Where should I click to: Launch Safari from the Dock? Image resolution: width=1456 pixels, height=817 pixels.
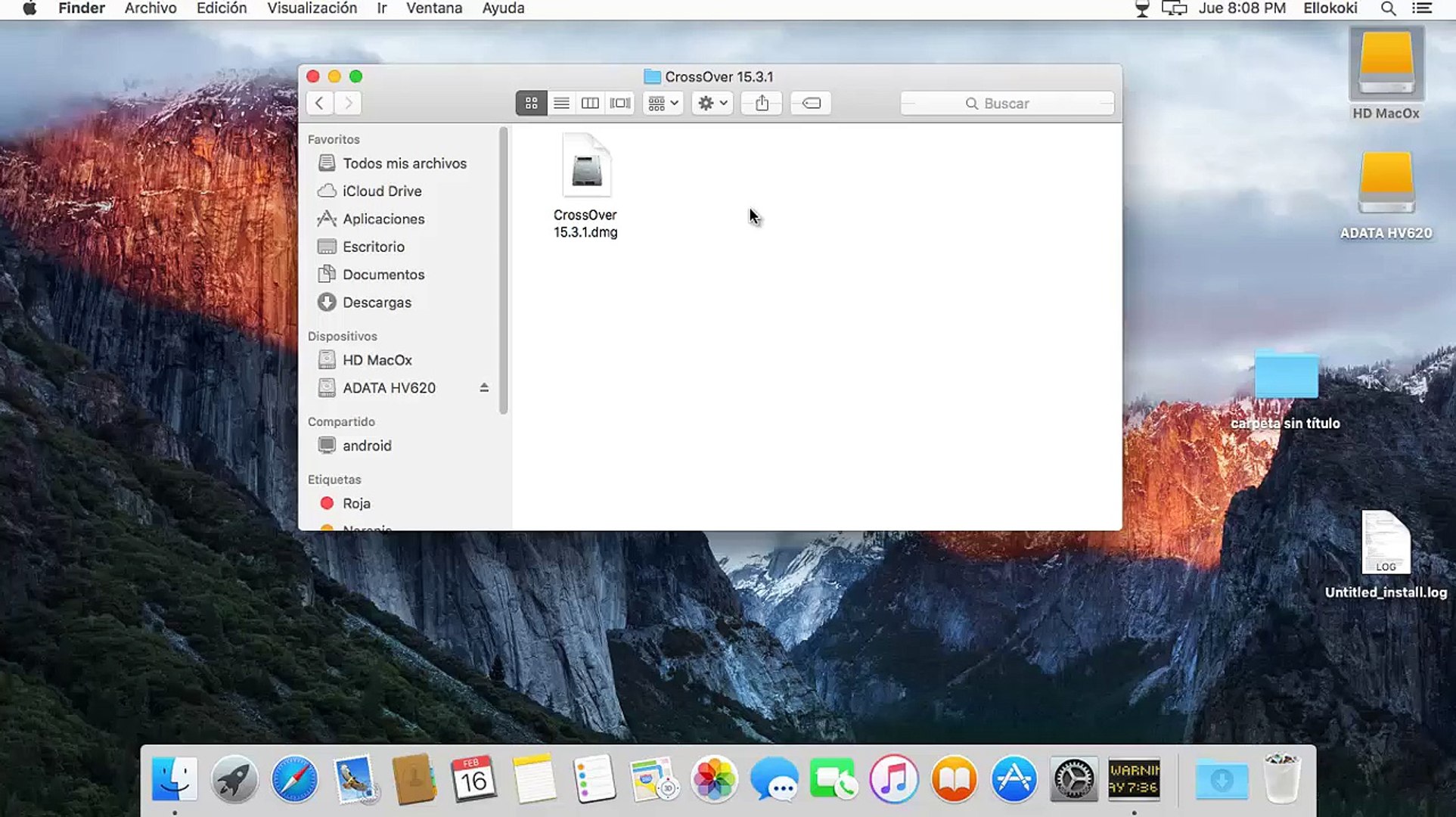tap(294, 779)
